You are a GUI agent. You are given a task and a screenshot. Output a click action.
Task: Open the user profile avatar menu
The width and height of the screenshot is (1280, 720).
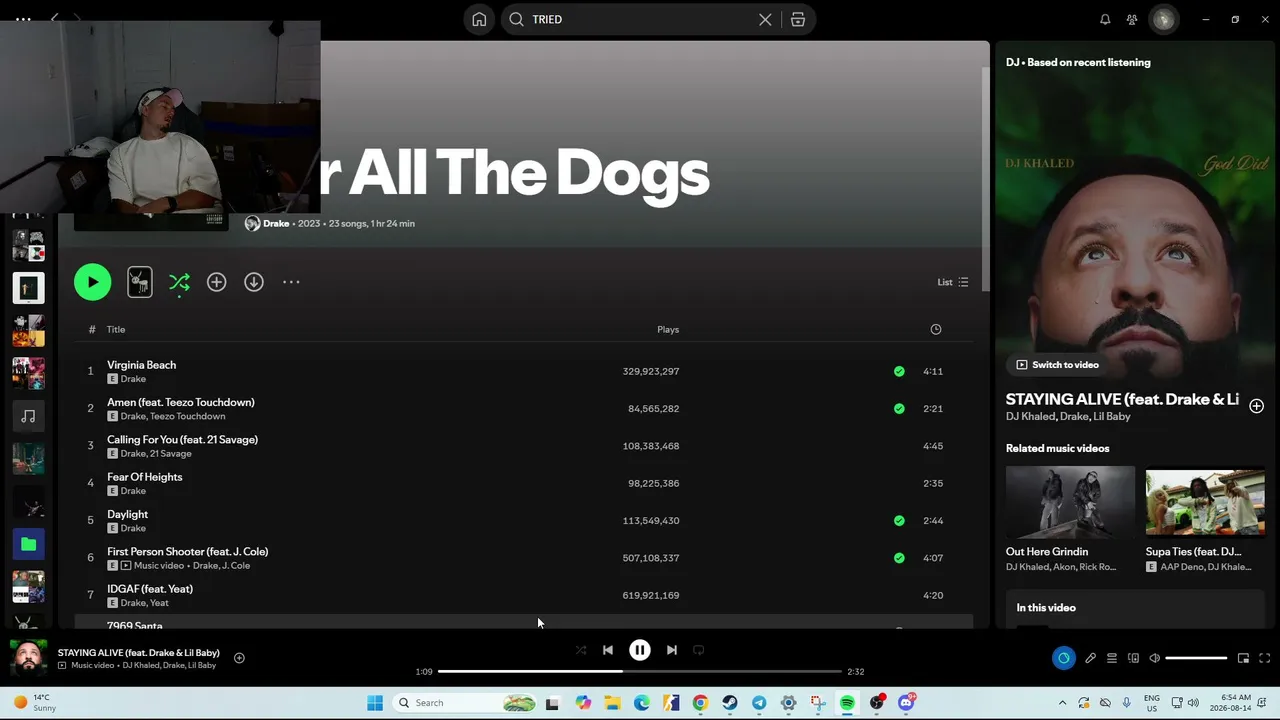(1163, 19)
